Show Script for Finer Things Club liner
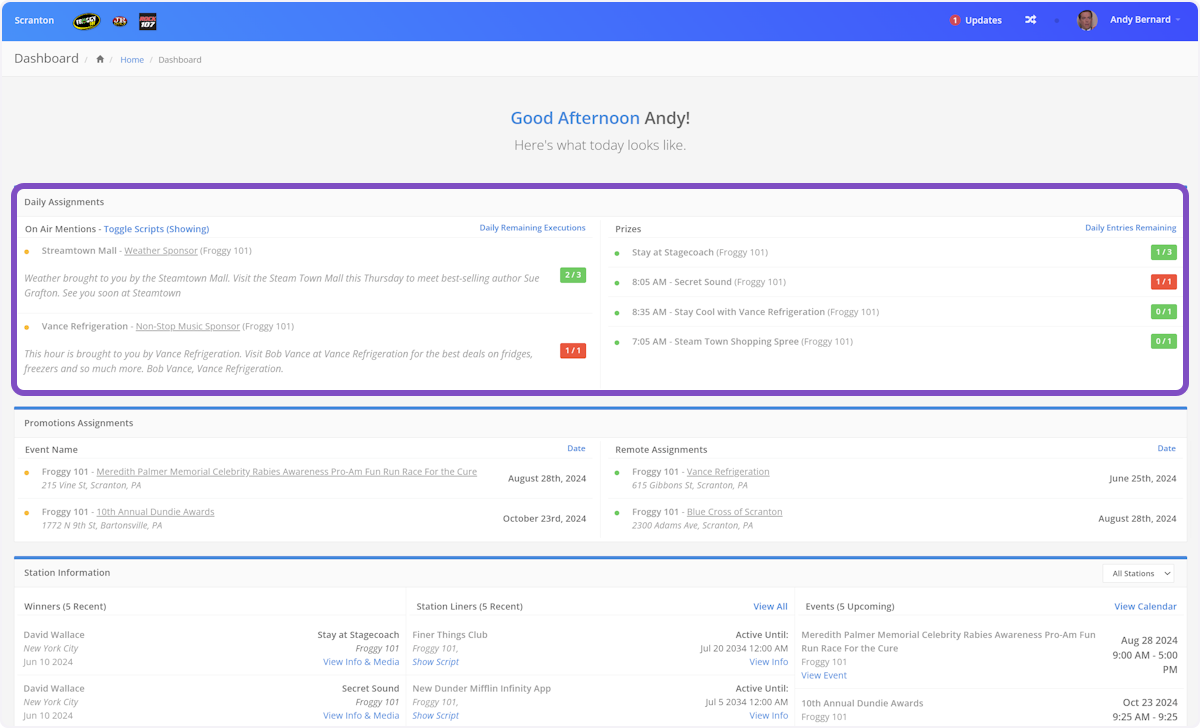Image resolution: width=1200 pixels, height=728 pixels. click(x=435, y=662)
